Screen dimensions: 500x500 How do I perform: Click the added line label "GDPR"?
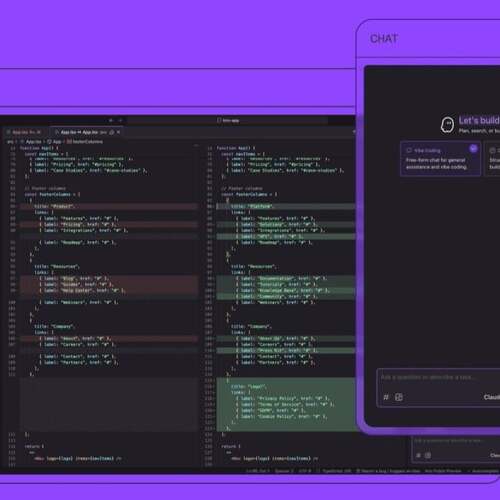click(285, 410)
